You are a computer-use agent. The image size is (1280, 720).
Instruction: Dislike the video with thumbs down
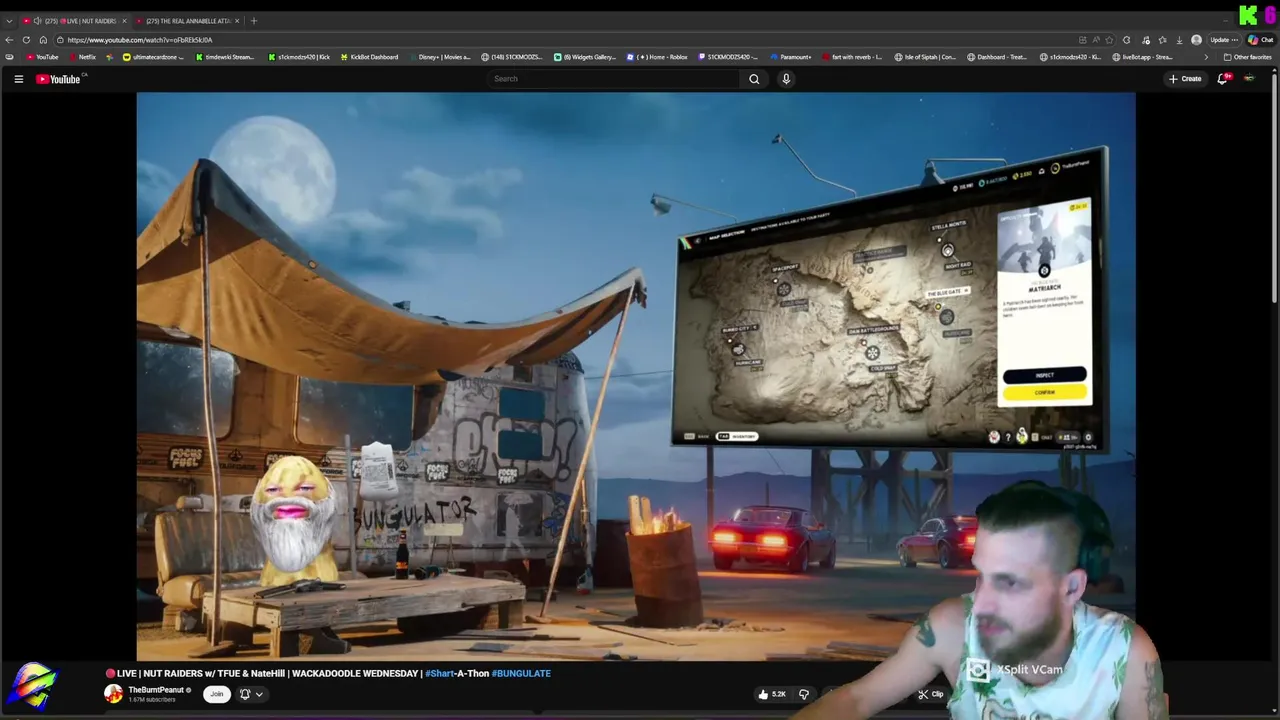[804, 694]
